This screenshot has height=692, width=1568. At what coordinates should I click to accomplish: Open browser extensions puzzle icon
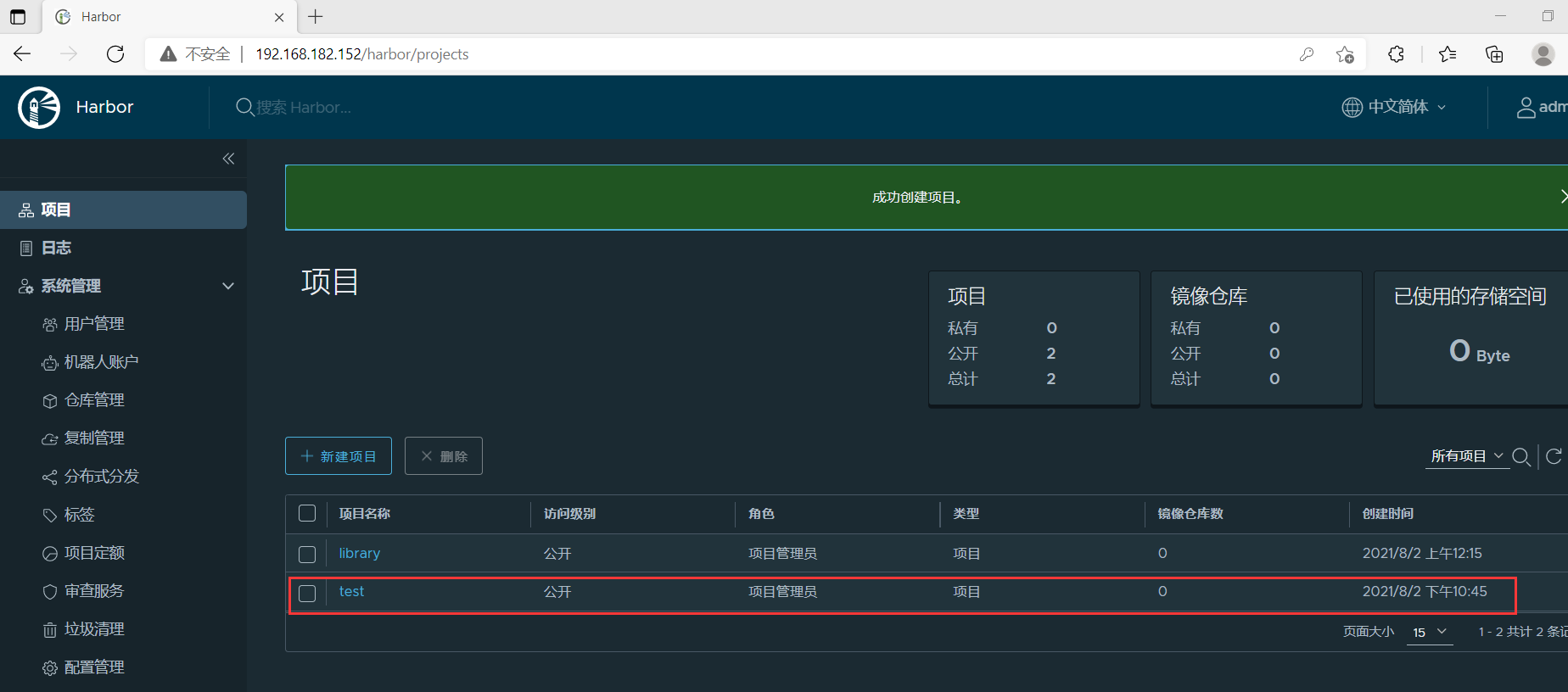(1396, 54)
